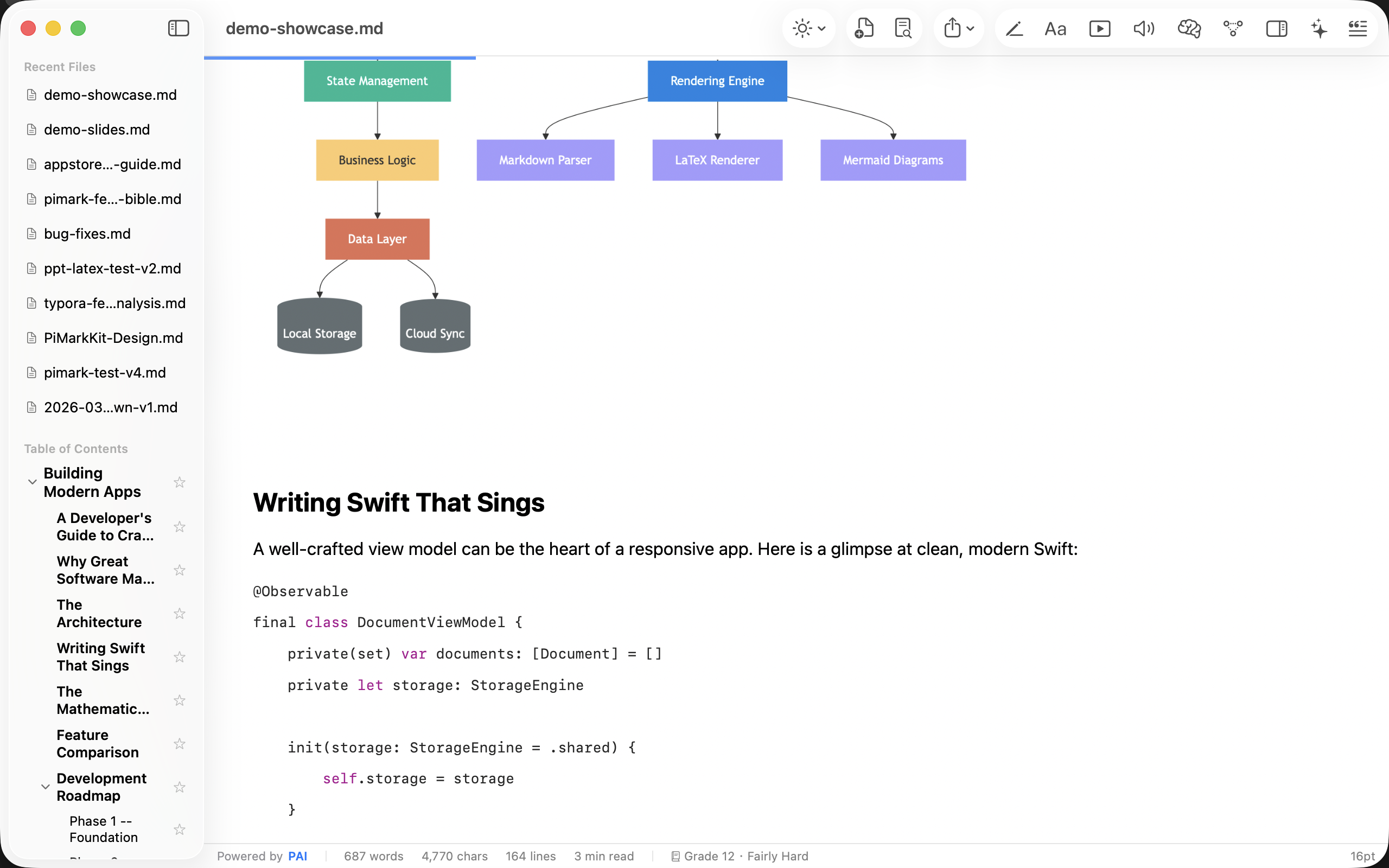Activate the annotation pen tool
Image resolution: width=1389 pixels, height=868 pixels.
tap(1014, 28)
